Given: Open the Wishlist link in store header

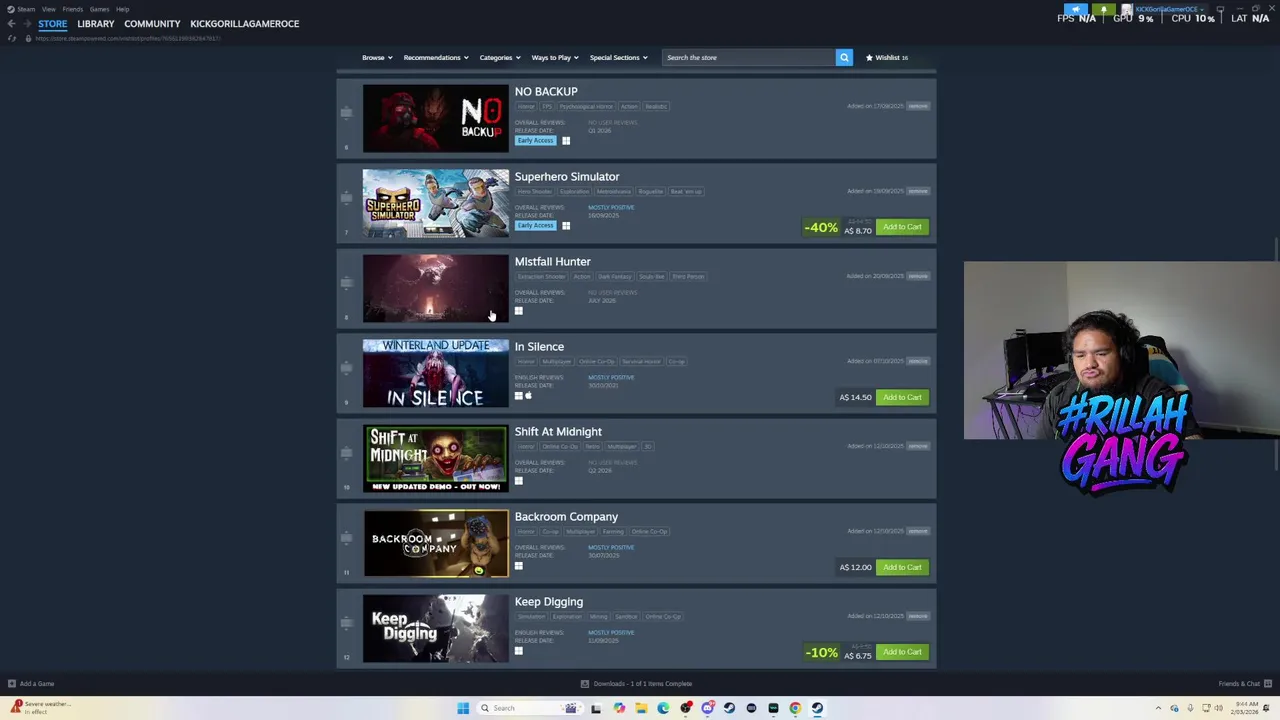Looking at the screenshot, I should click(x=887, y=57).
